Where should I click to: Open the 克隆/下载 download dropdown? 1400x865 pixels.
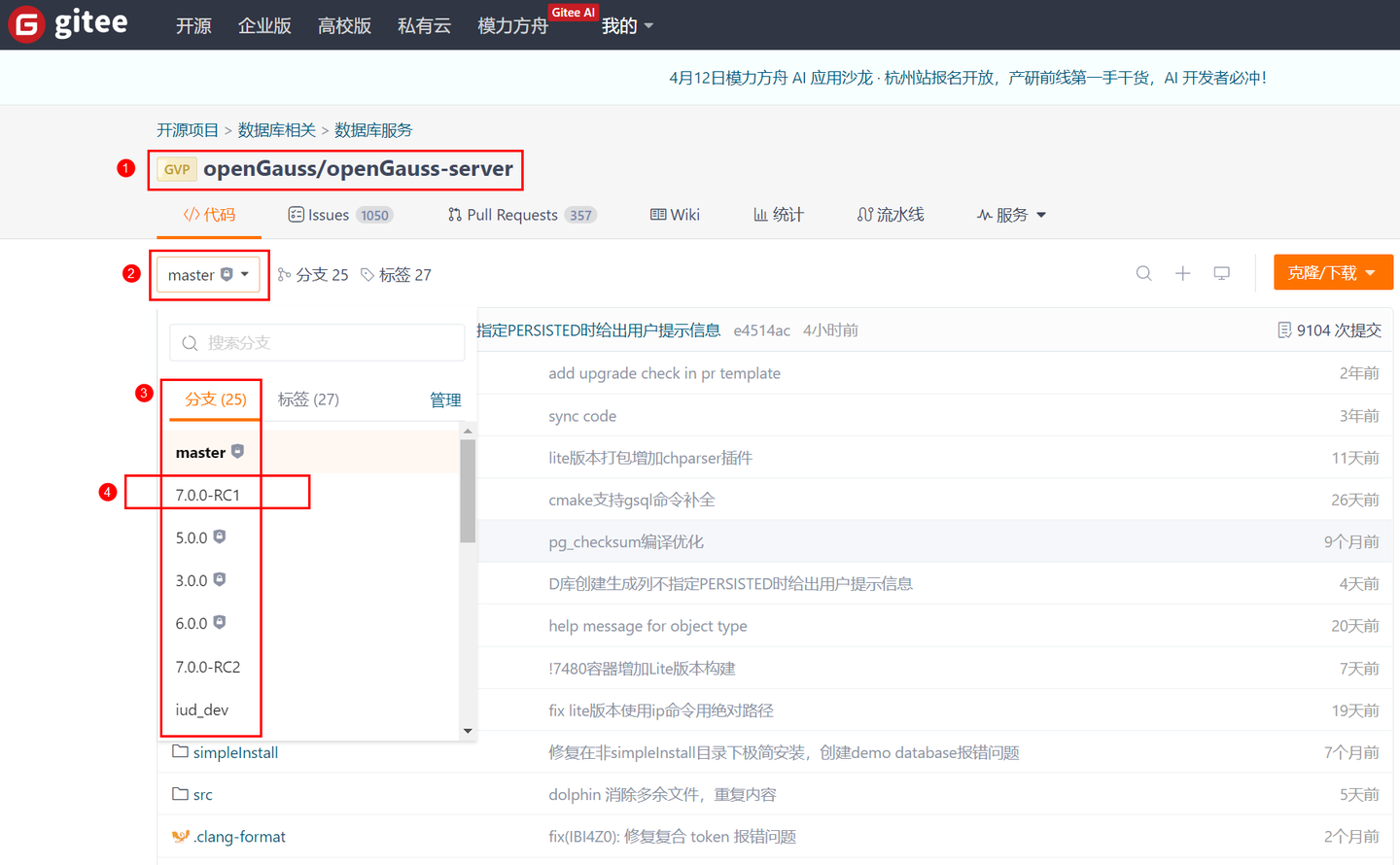coord(1333,272)
